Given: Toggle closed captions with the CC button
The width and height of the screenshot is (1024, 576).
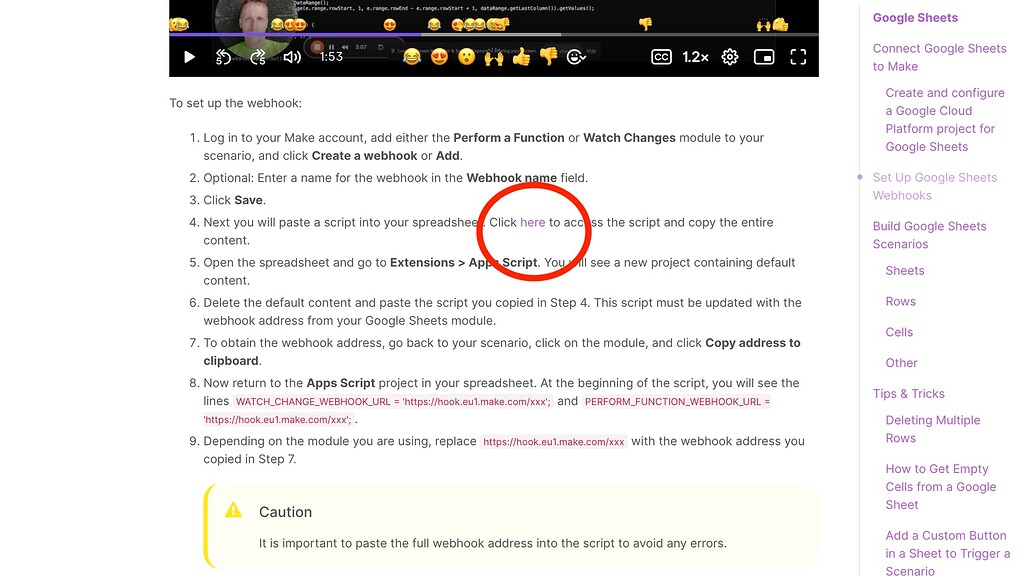Looking at the screenshot, I should pos(661,57).
